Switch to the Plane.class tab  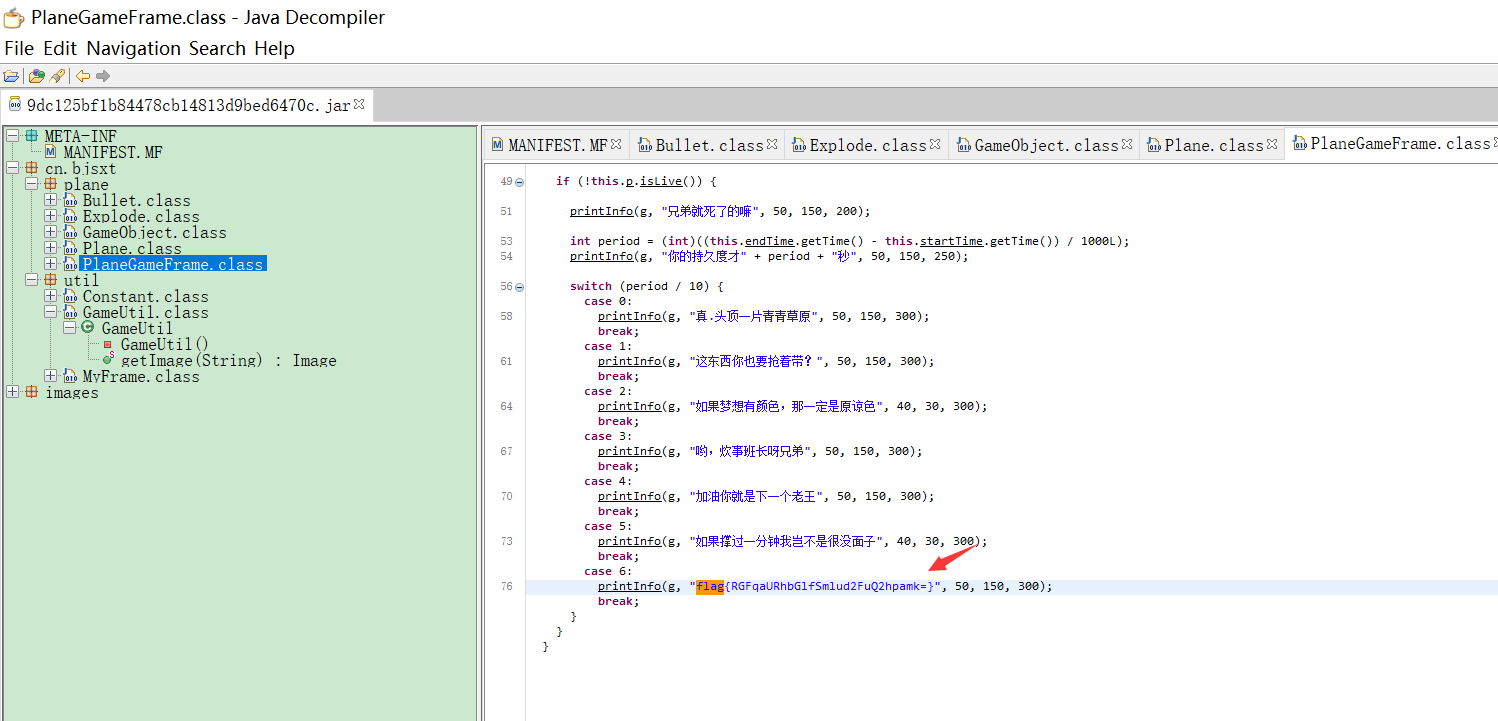[x=1210, y=143]
